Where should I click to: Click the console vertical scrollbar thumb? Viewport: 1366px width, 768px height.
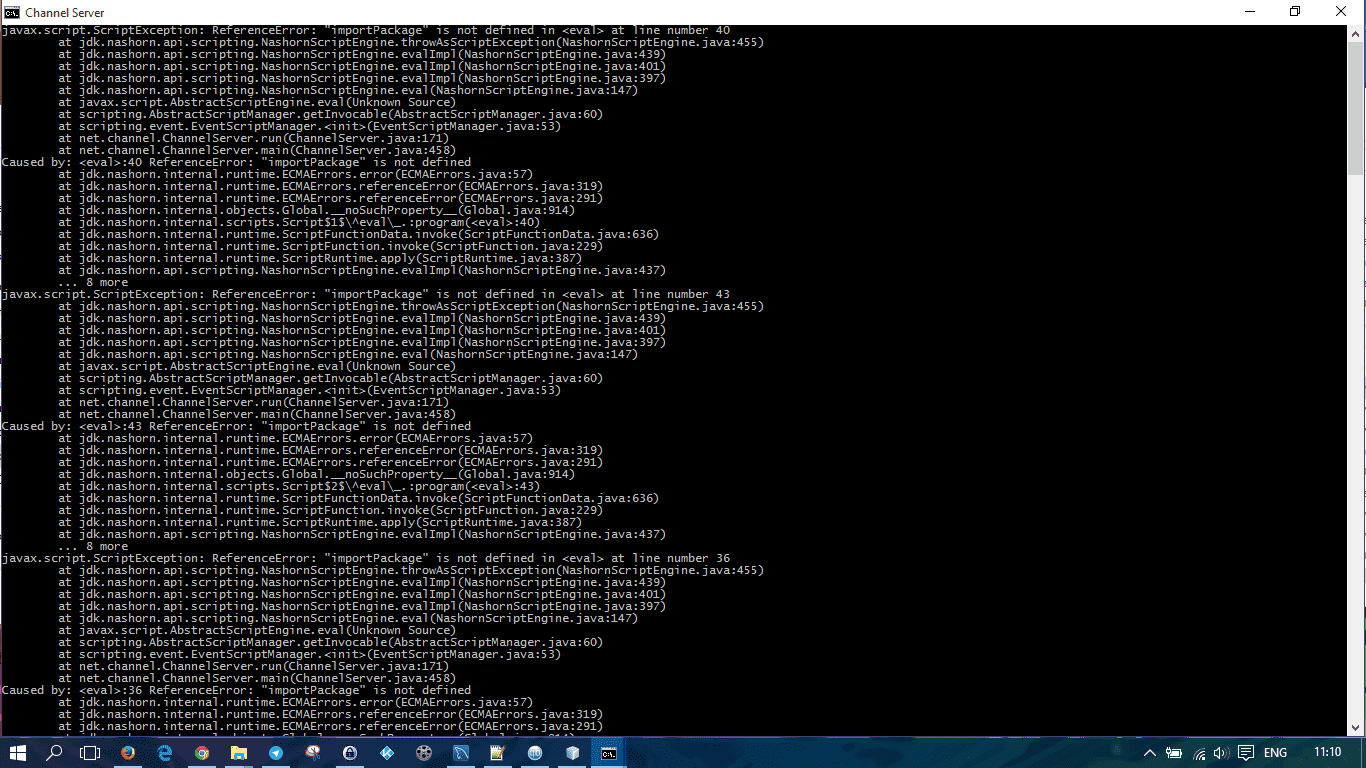click(1357, 107)
